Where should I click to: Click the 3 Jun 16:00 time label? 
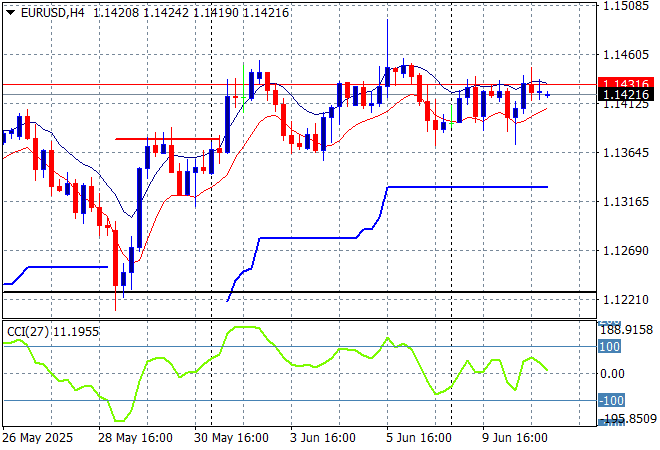point(322,438)
